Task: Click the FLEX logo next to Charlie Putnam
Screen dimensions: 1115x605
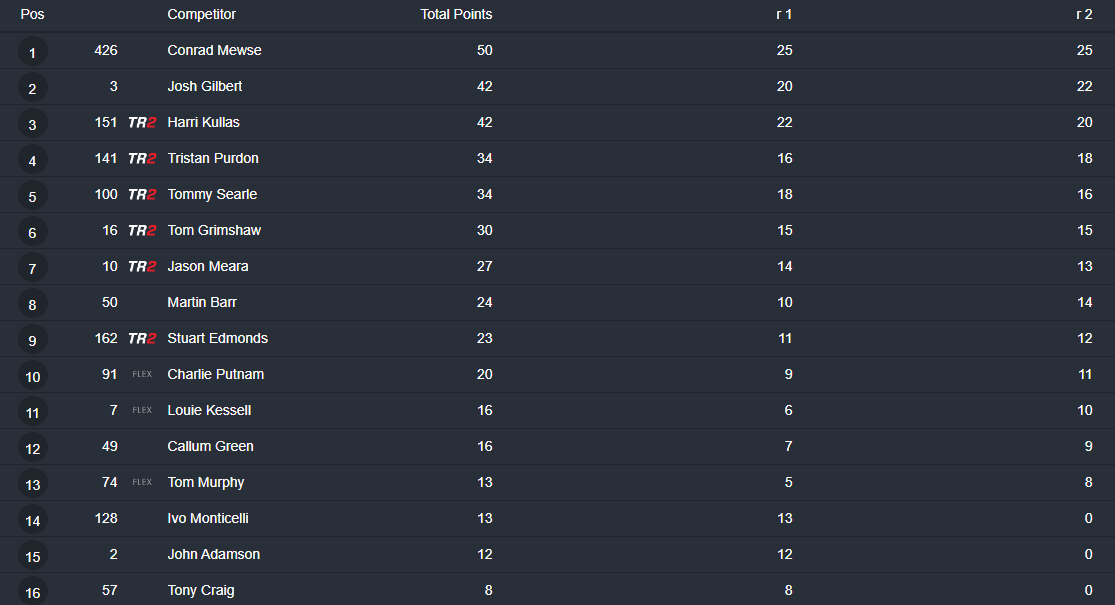Action: (x=142, y=374)
